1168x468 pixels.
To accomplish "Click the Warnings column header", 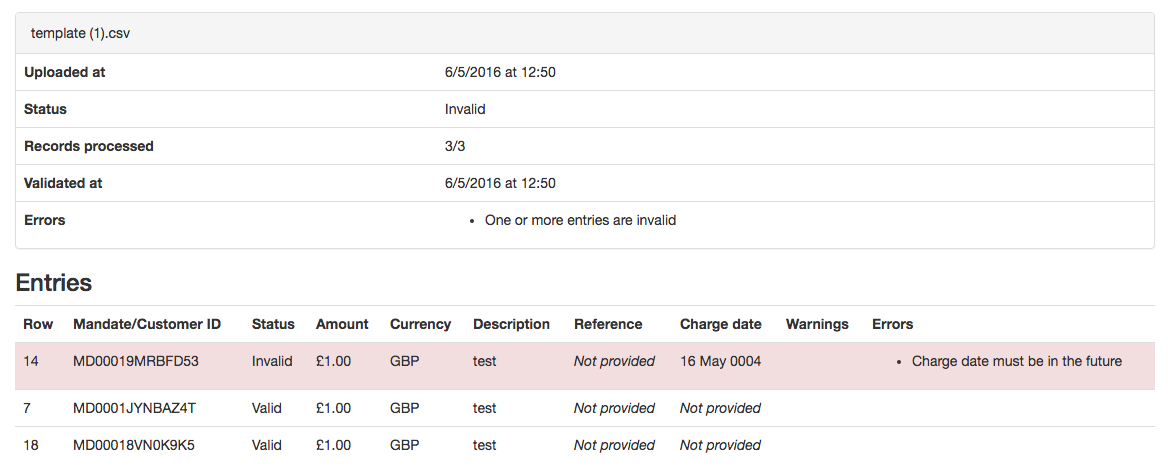I will click(817, 324).
